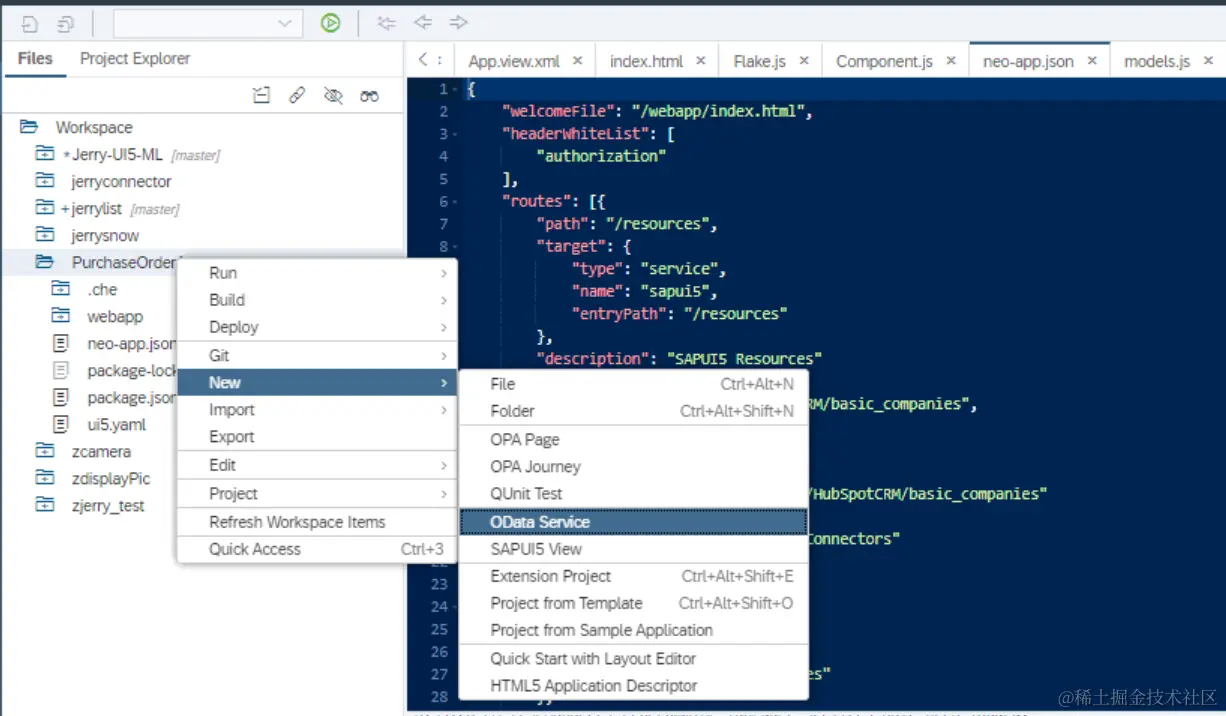The height and width of the screenshot is (716, 1226).
Task: Click the forward navigation arrow in top toolbar
Action: pyautogui.click(x=459, y=22)
